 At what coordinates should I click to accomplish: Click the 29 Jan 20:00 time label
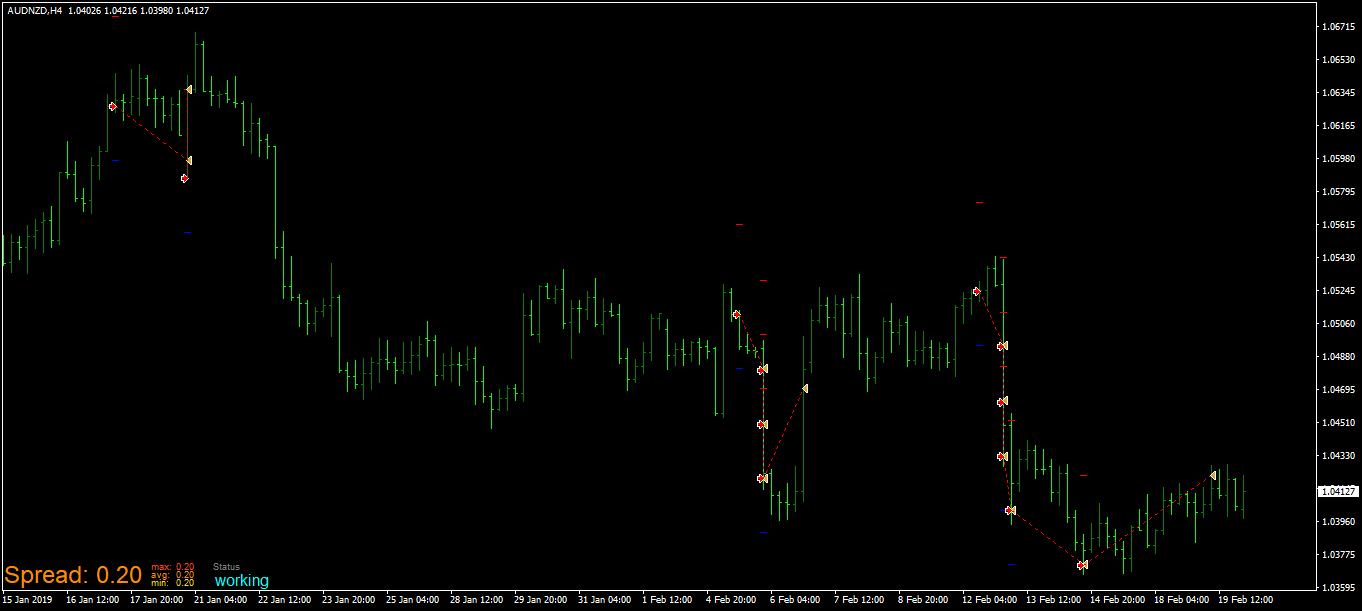541,600
